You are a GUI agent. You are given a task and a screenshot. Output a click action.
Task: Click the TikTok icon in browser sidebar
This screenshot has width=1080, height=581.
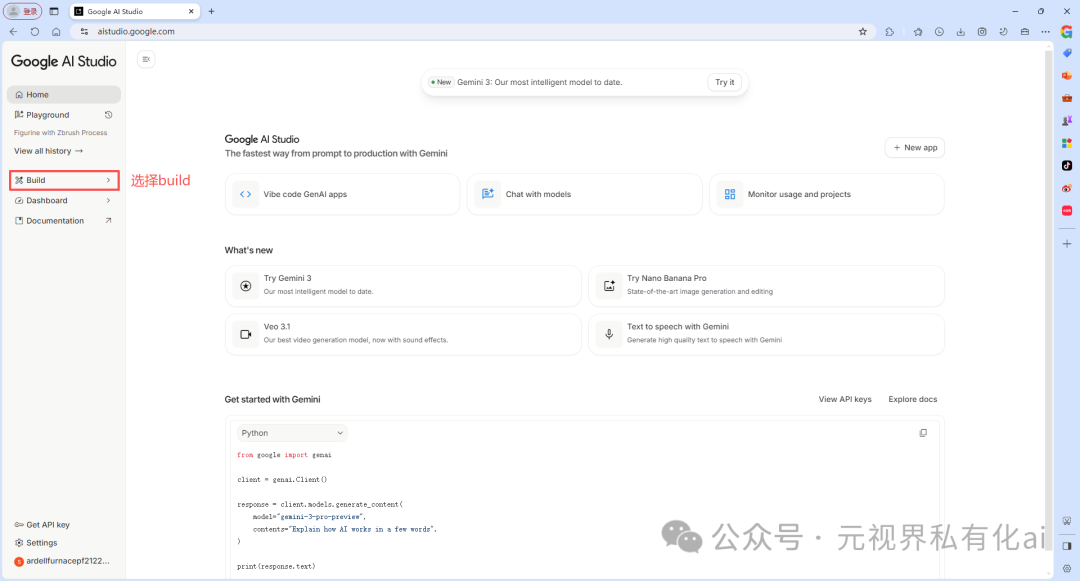point(1067,165)
